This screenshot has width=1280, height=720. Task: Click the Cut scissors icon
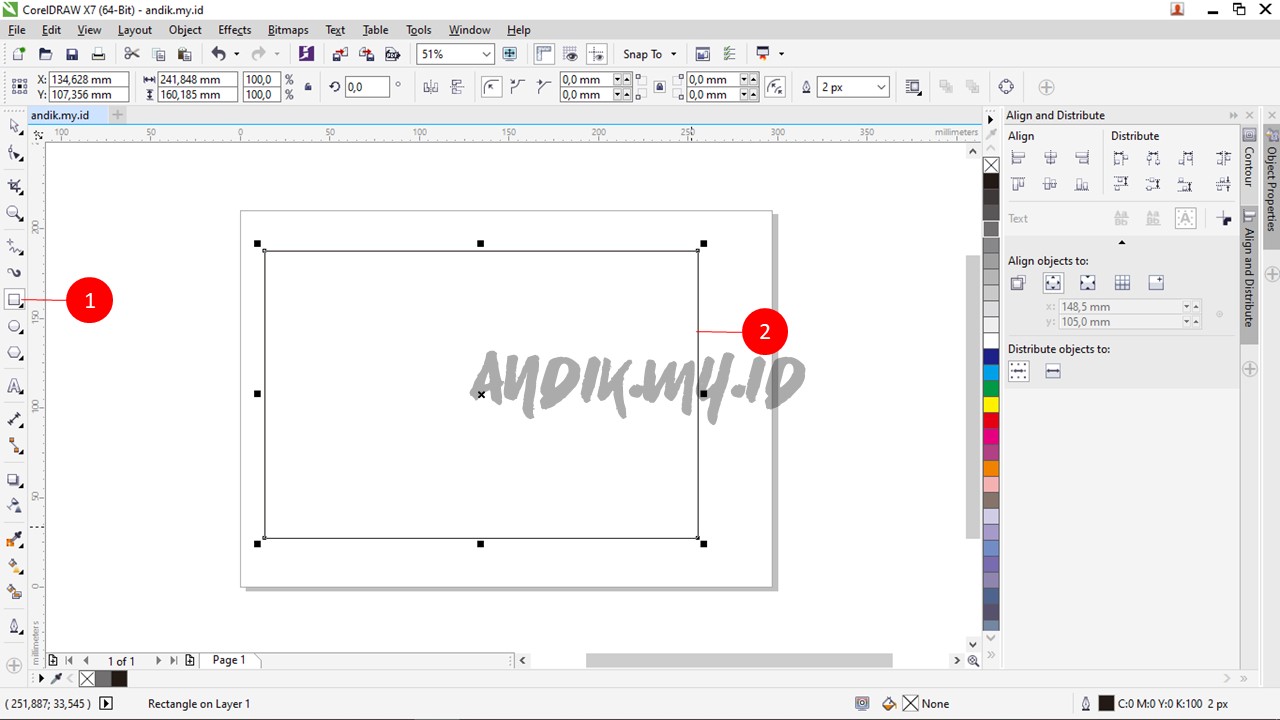coord(132,54)
